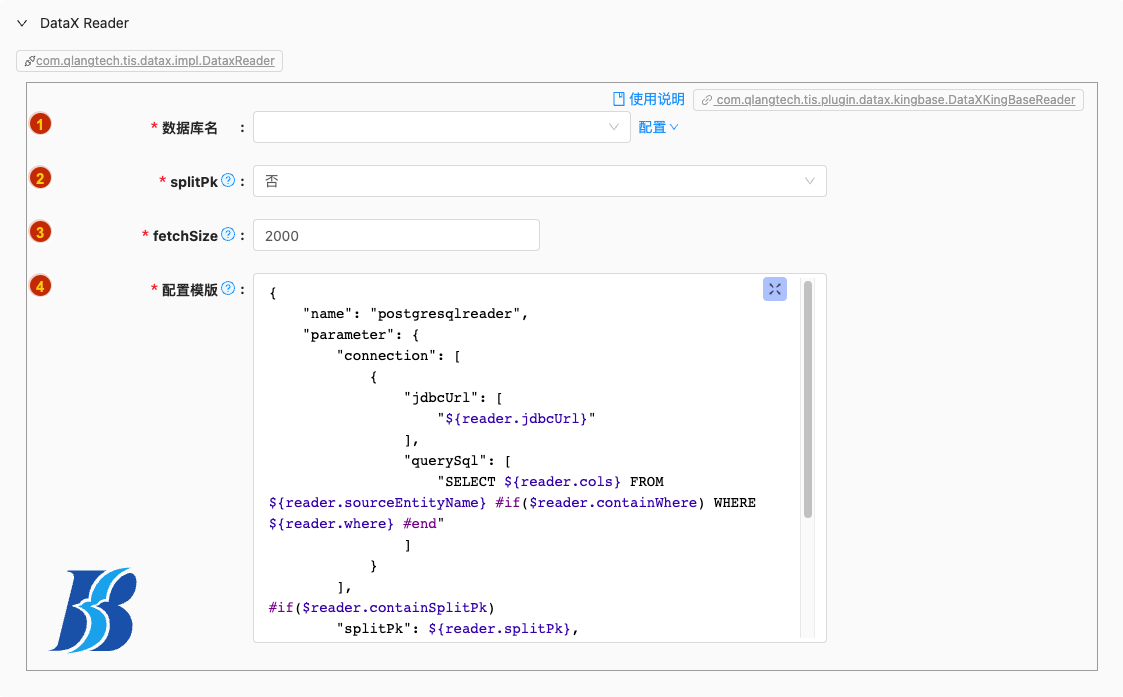Click link icon before DataxReader class name
The width and height of the screenshot is (1123, 697).
tap(29, 61)
